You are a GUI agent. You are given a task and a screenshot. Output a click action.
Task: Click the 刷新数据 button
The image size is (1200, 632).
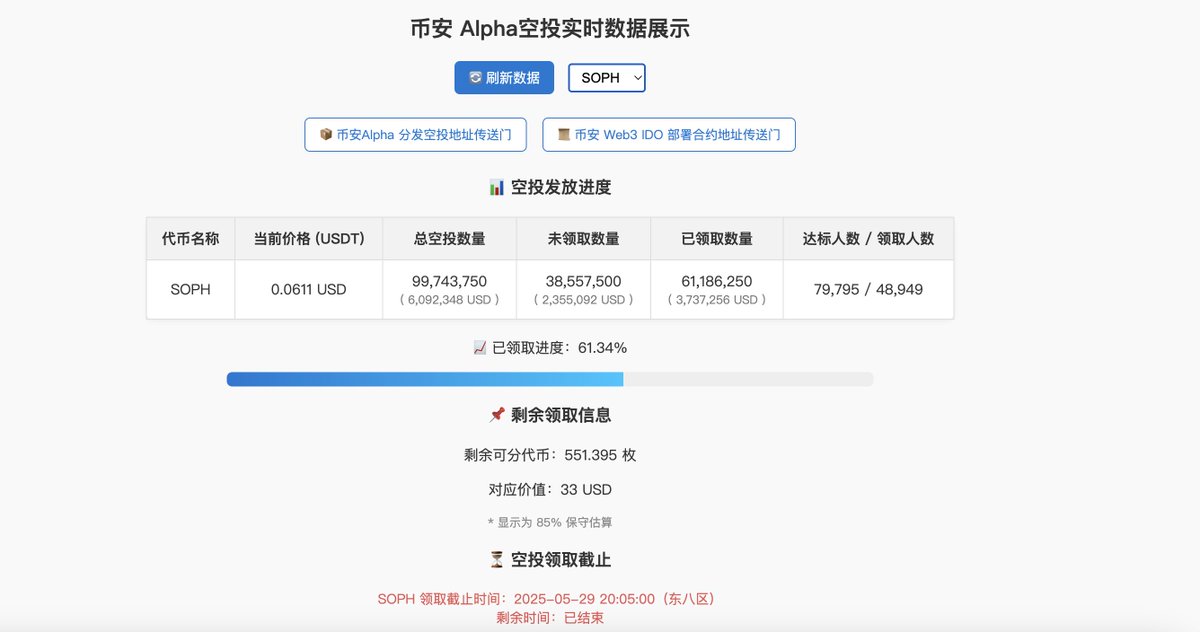504,77
